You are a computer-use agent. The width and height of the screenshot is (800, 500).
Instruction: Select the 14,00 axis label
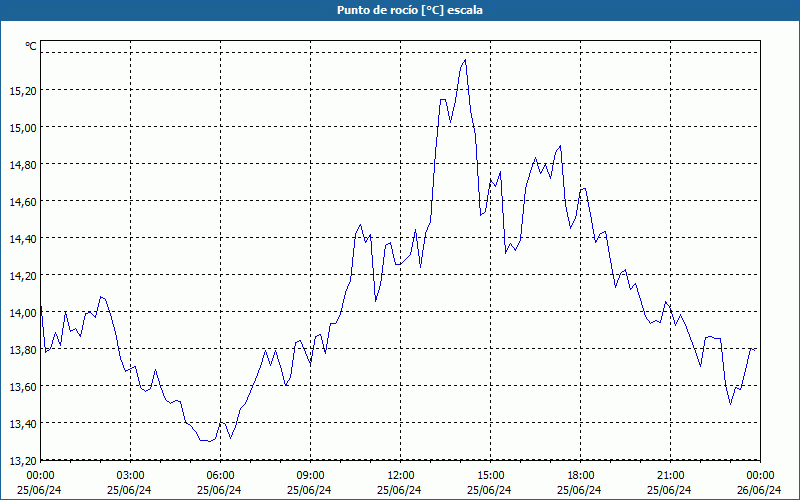coord(23,312)
